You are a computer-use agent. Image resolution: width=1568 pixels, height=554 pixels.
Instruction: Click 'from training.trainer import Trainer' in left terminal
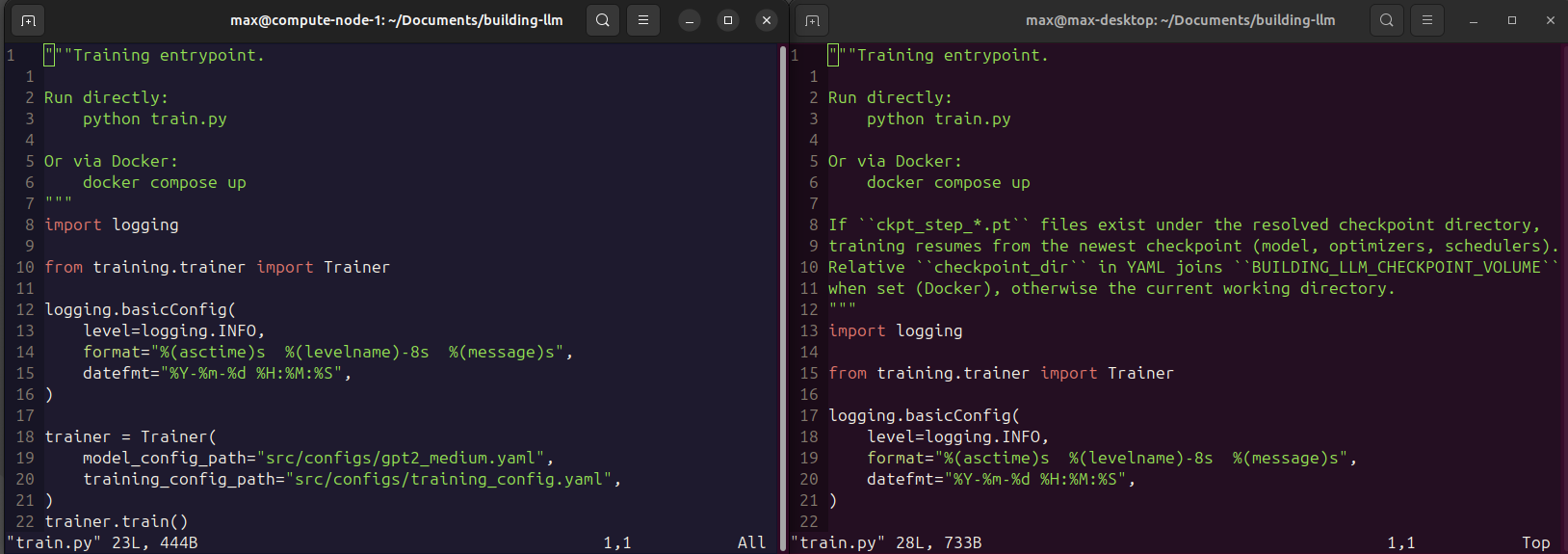pyautogui.click(x=218, y=268)
